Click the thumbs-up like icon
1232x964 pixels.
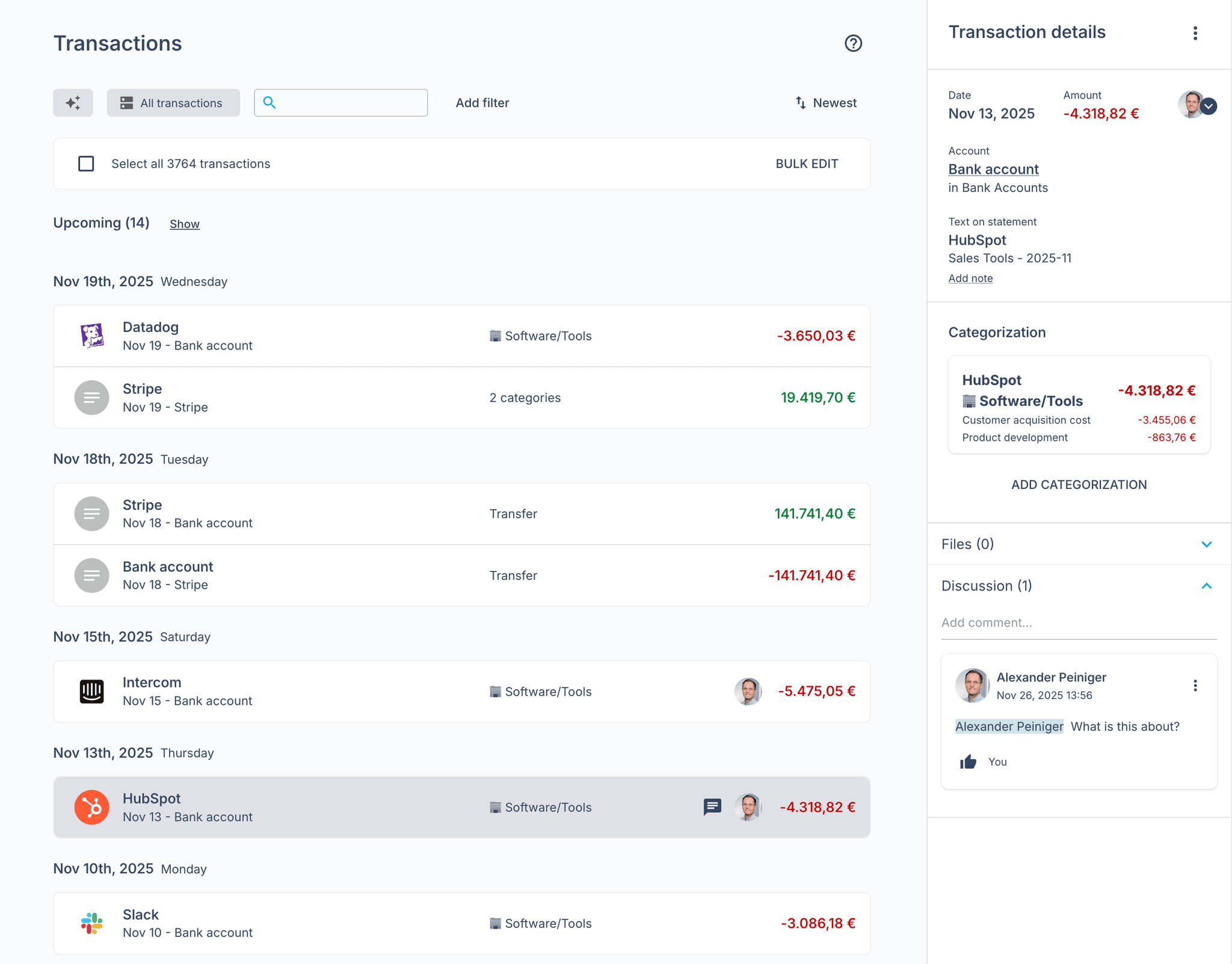tap(968, 762)
